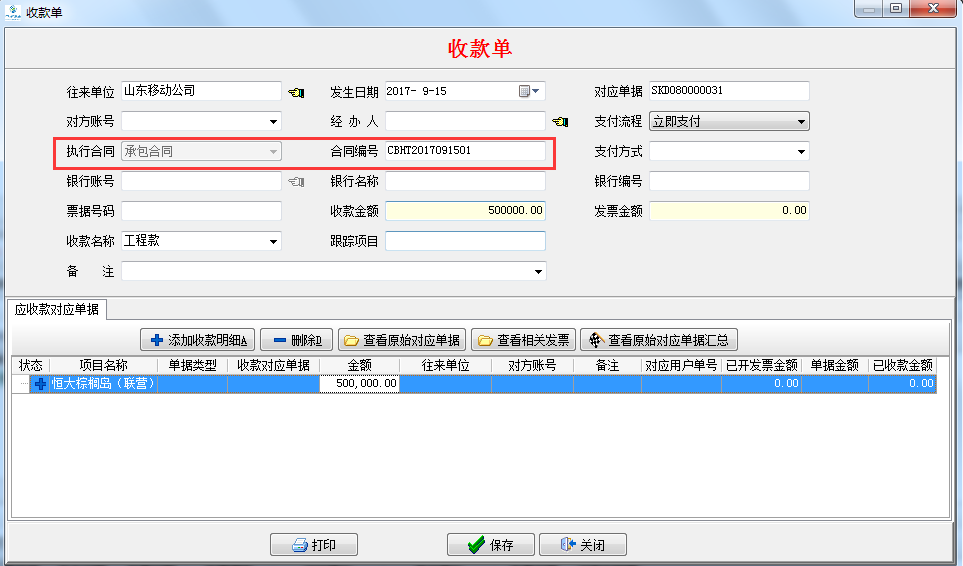Click the 查看原始对应单据汇总 button
Image resolution: width=963 pixels, height=566 pixels.
tap(660, 340)
